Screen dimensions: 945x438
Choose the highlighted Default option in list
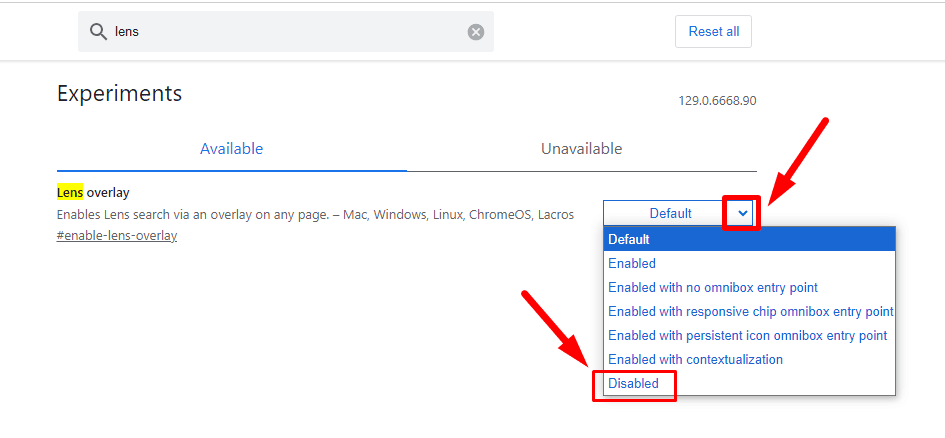[x=750, y=239]
